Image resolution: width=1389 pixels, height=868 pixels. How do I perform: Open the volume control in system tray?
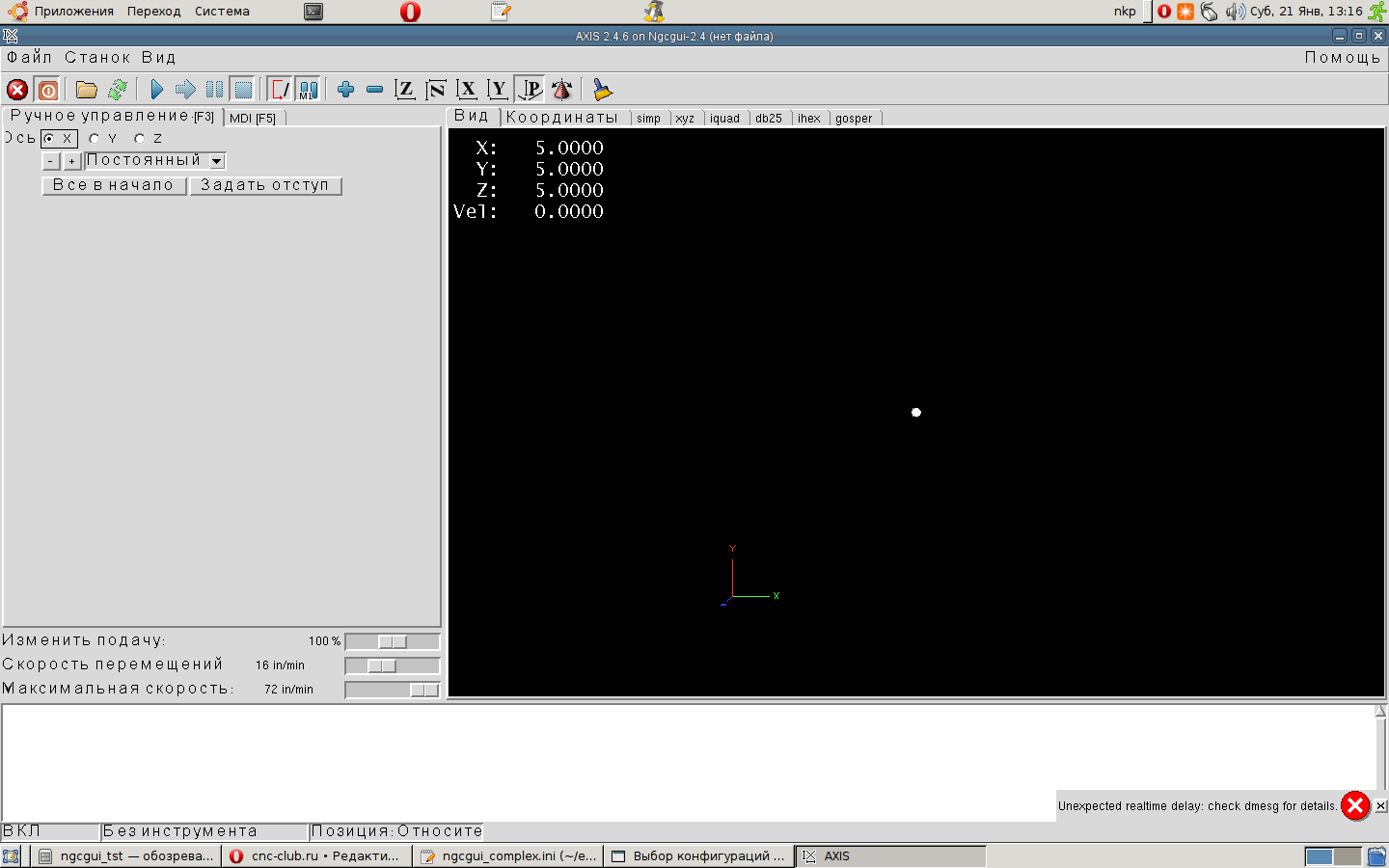(1235, 12)
